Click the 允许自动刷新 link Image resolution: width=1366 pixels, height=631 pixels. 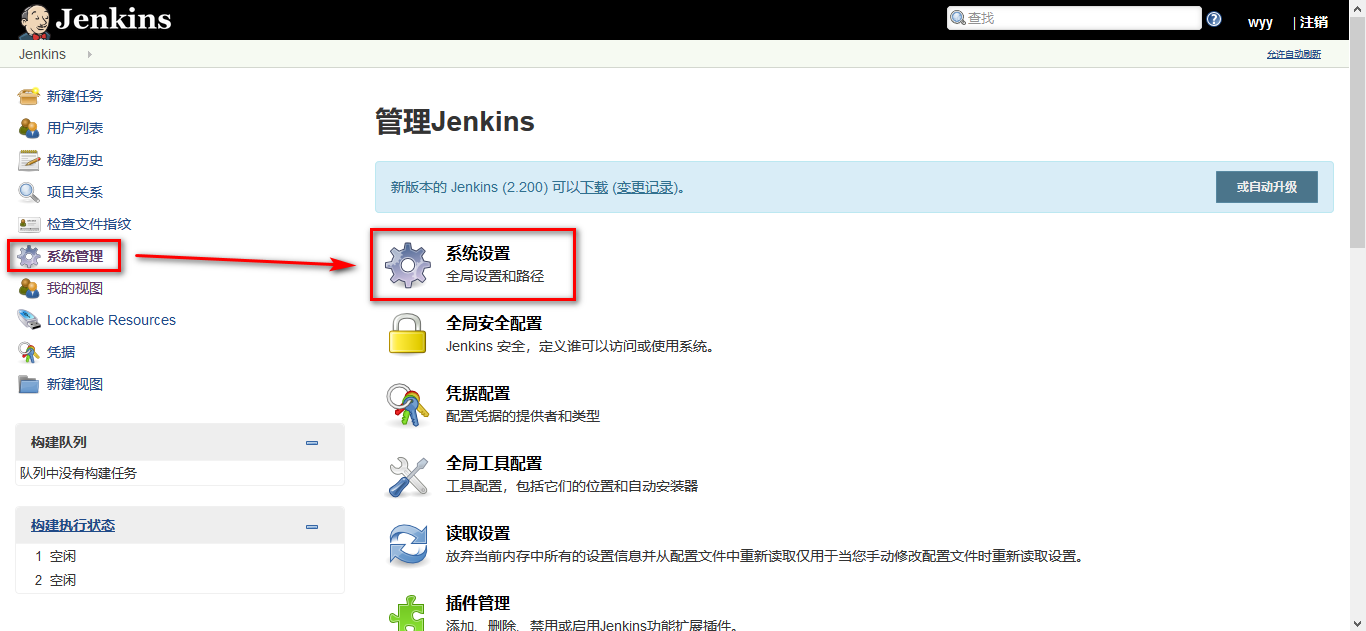pyautogui.click(x=1294, y=54)
